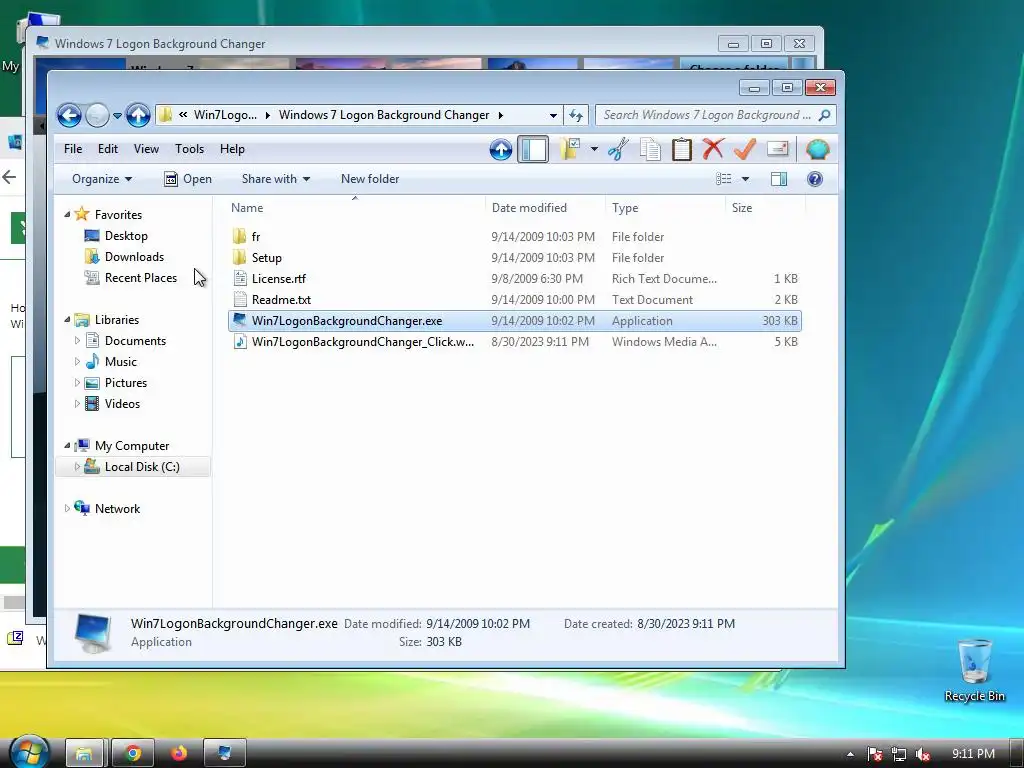
Task: Expand the Local Disk (C:) node
Action: click(77, 466)
